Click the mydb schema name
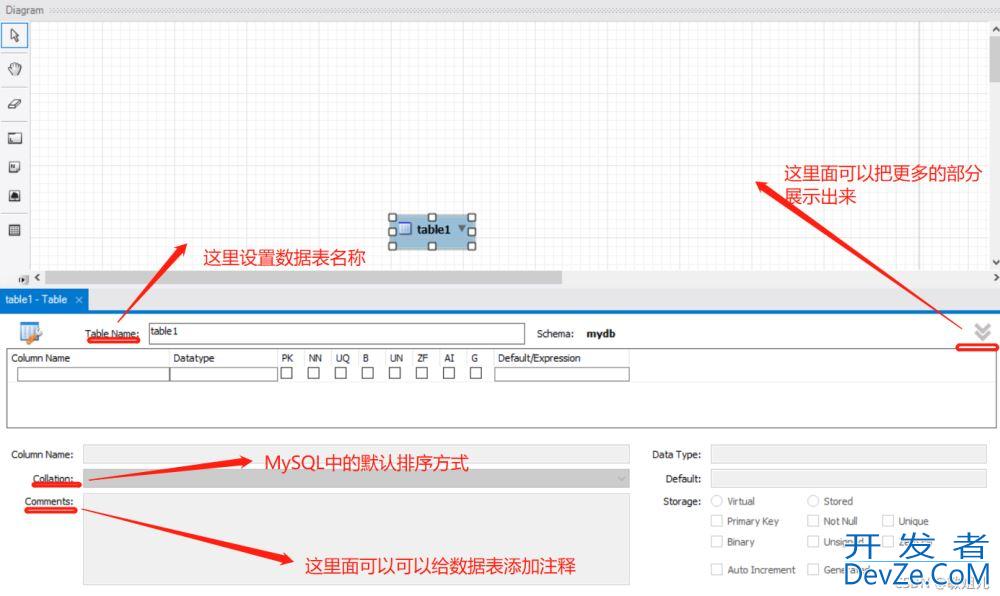The image size is (1000, 596). pos(601,333)
